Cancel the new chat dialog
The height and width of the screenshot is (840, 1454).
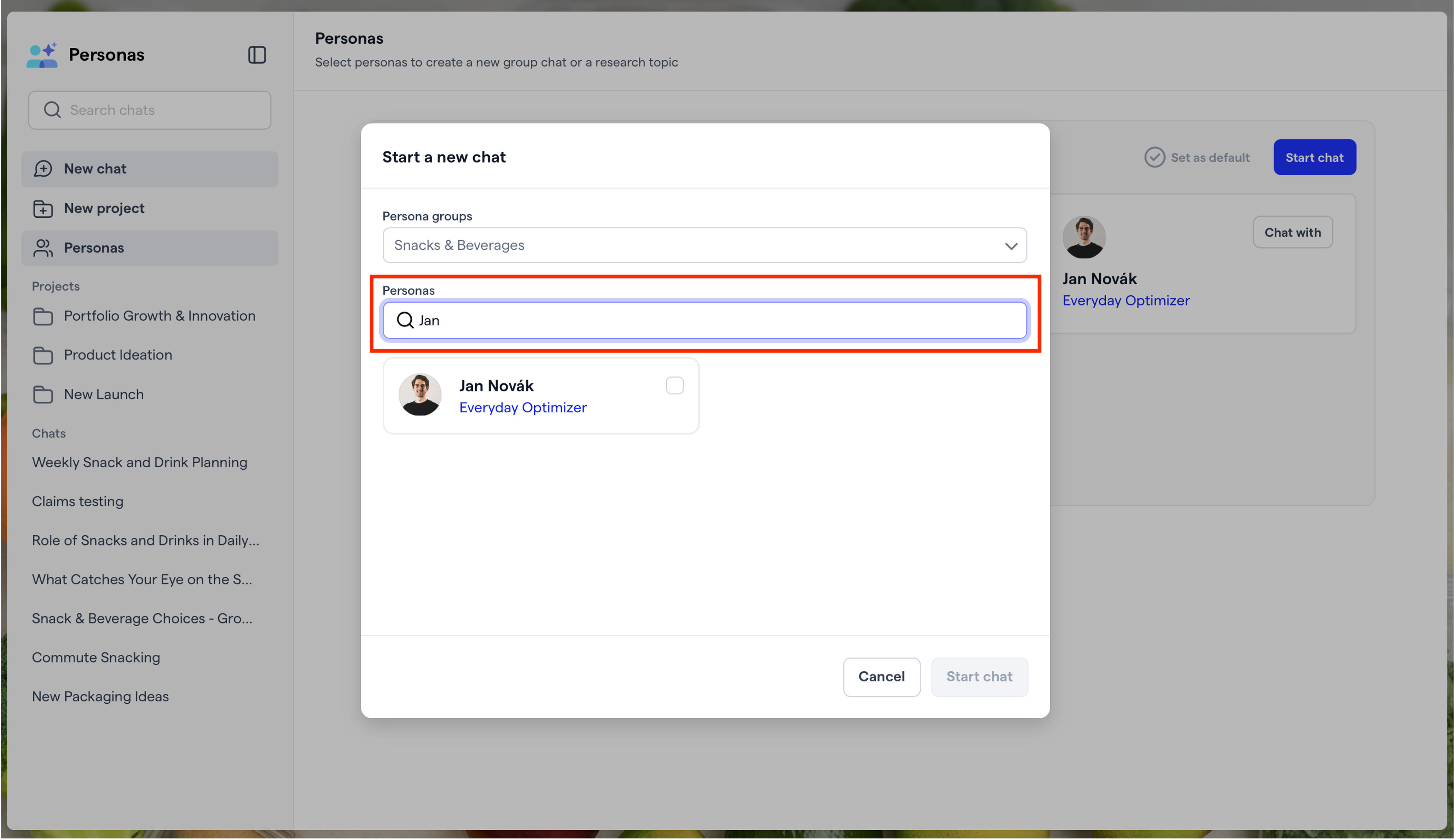[x=882, y=677]
